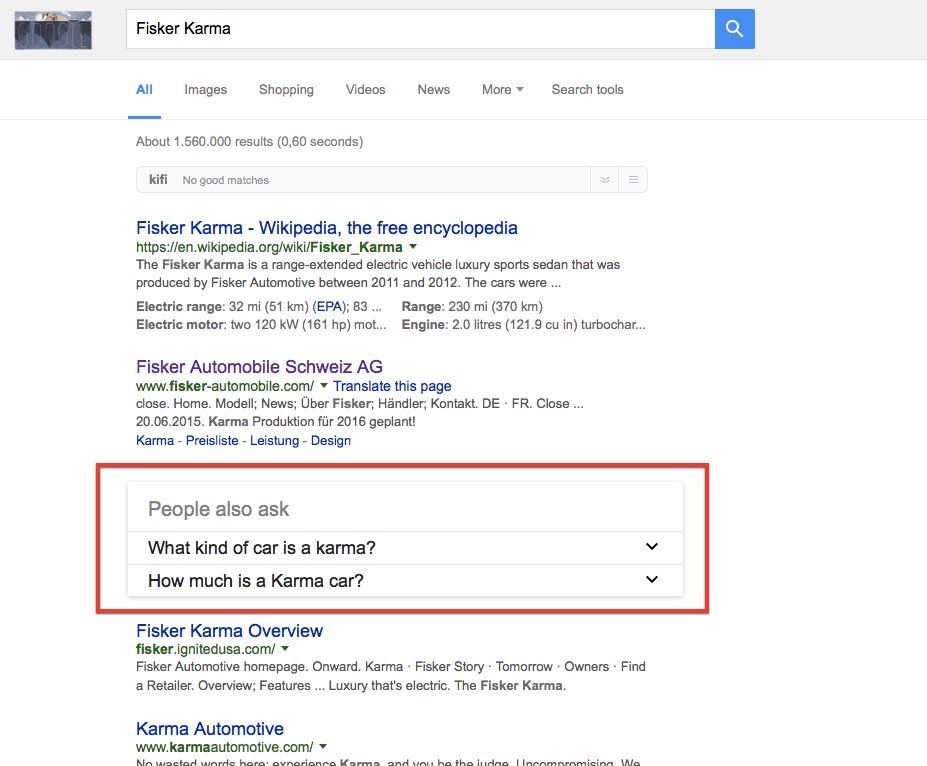Screen dimensions: 927x766
Task: Open fisker-automobile.com URL dropdown arrow
Action: point(323,386)
